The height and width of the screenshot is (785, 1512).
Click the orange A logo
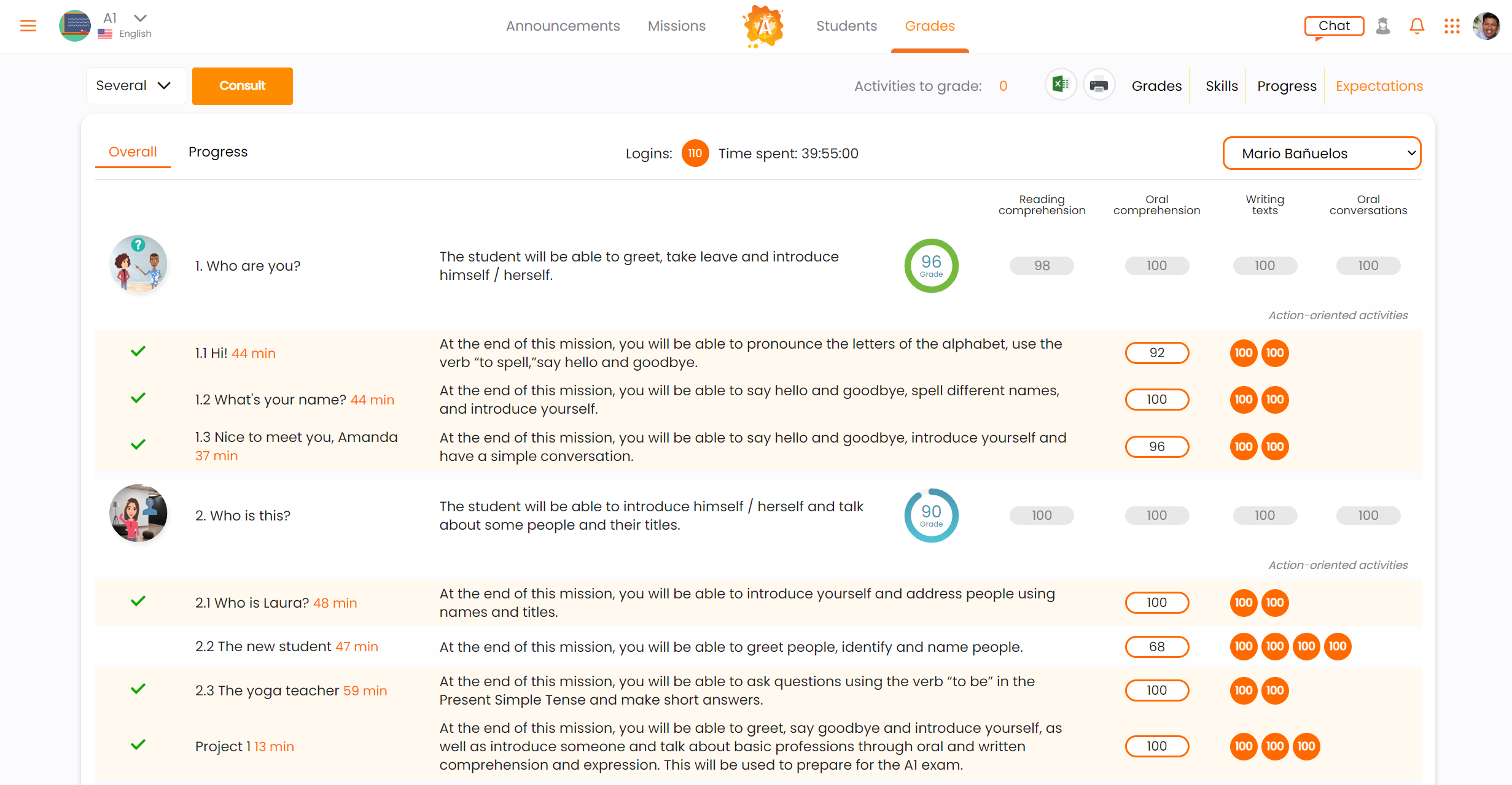pos(763,26)
